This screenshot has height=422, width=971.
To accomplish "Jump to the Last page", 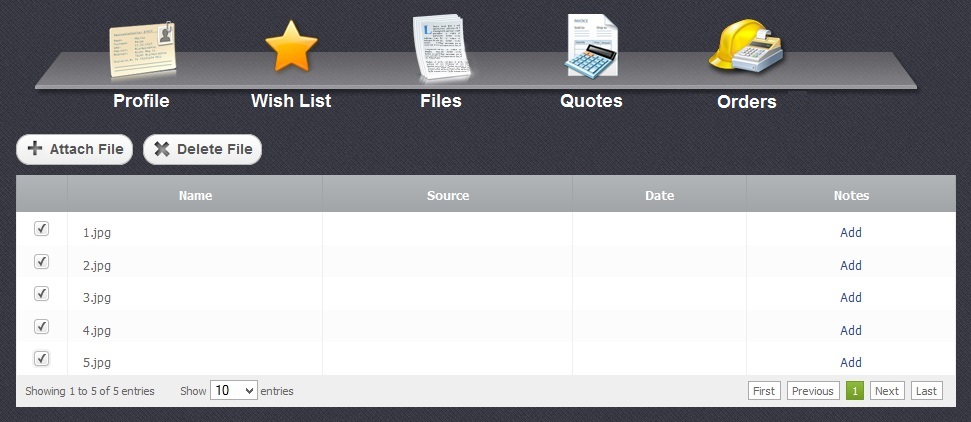I will click(926, 391).
